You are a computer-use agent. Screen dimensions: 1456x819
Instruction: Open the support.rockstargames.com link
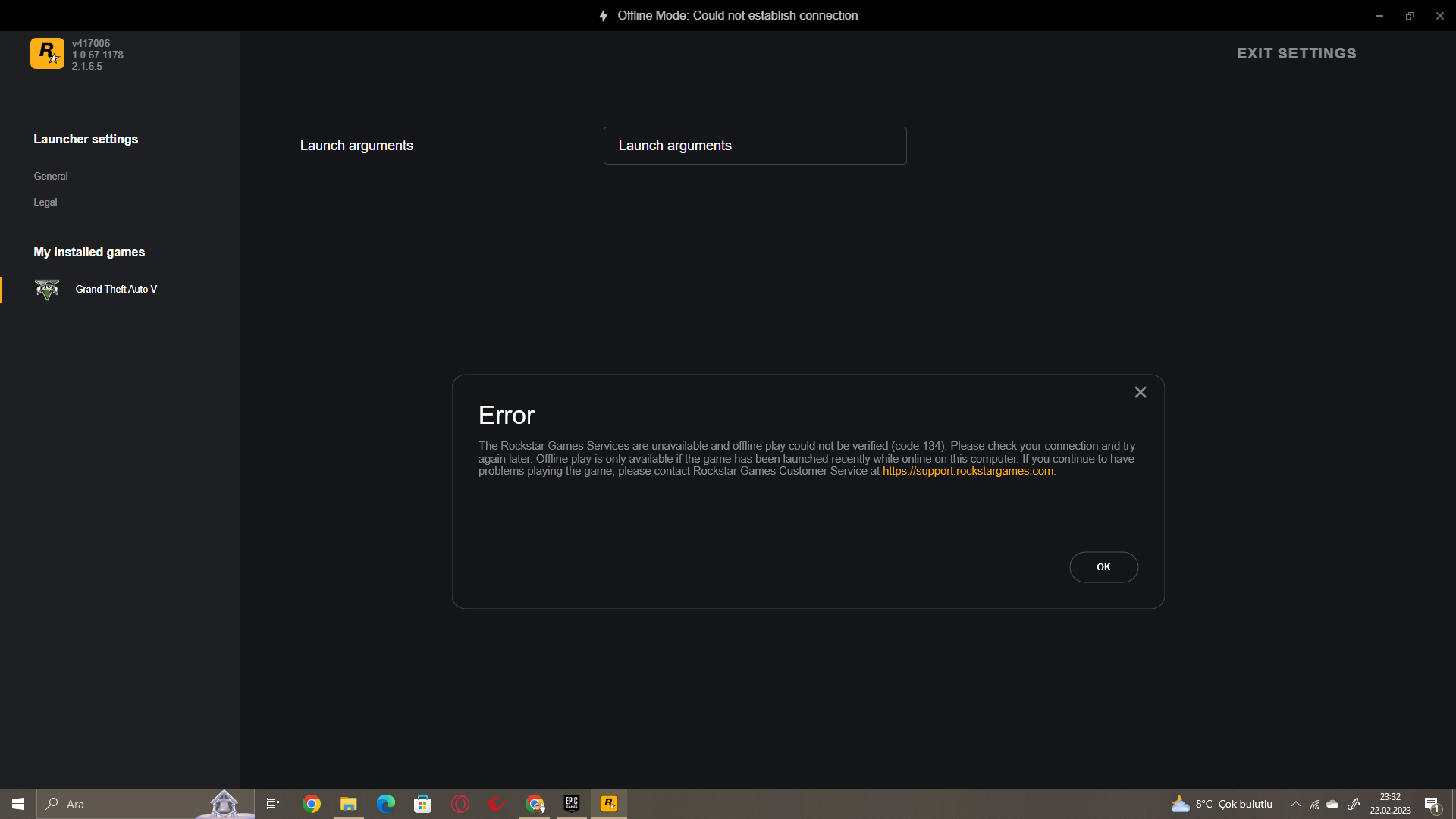coord(968,471)
